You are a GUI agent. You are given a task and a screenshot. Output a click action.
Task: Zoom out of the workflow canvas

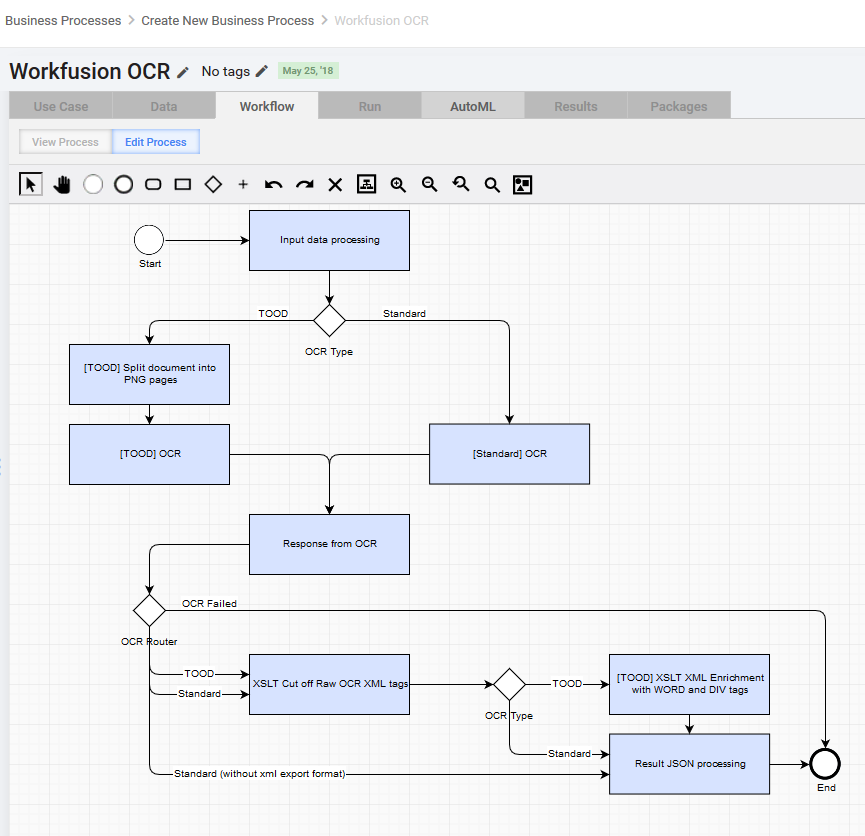click(x=429, y=184)
